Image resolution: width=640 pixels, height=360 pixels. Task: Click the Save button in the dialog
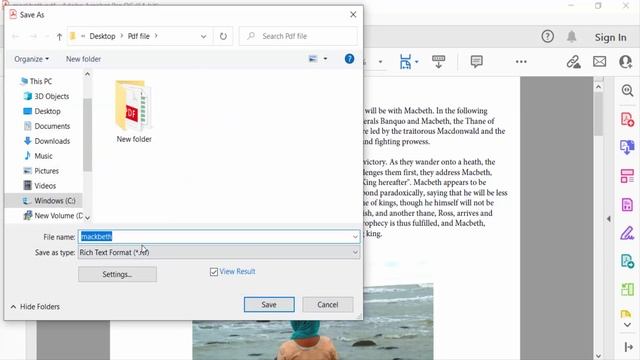tap(269, 304)
